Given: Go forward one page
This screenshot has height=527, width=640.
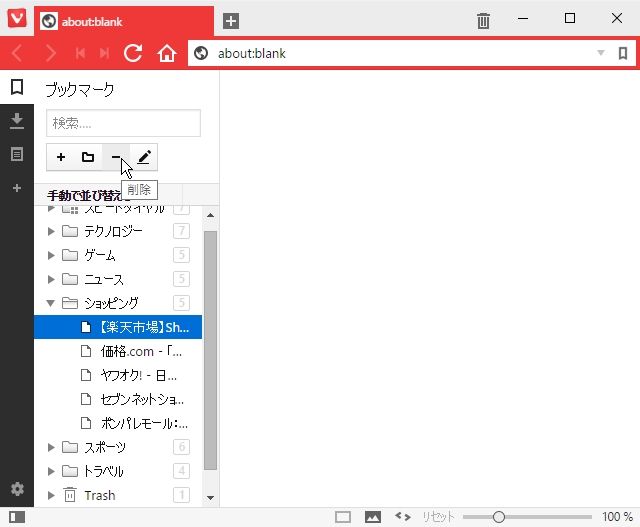Looking at the screenshot, I should (51, 53).
